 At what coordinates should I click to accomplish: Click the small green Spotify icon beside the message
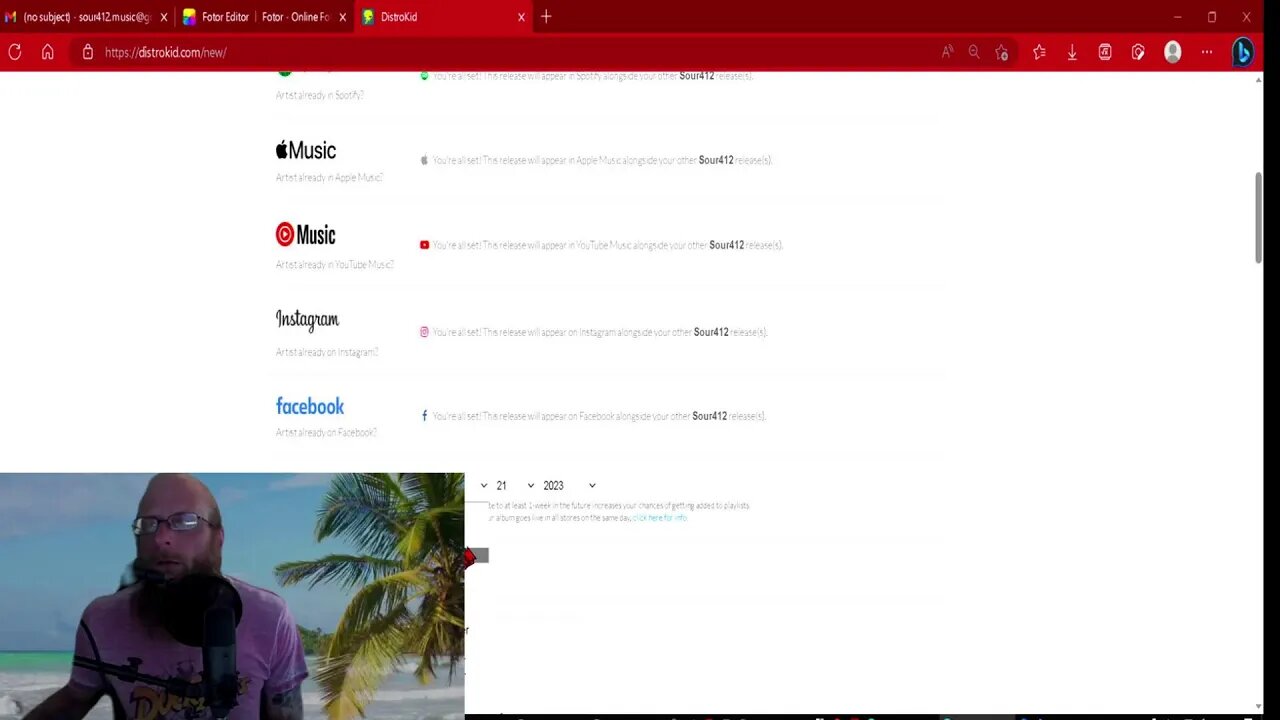tap(424, 76)
